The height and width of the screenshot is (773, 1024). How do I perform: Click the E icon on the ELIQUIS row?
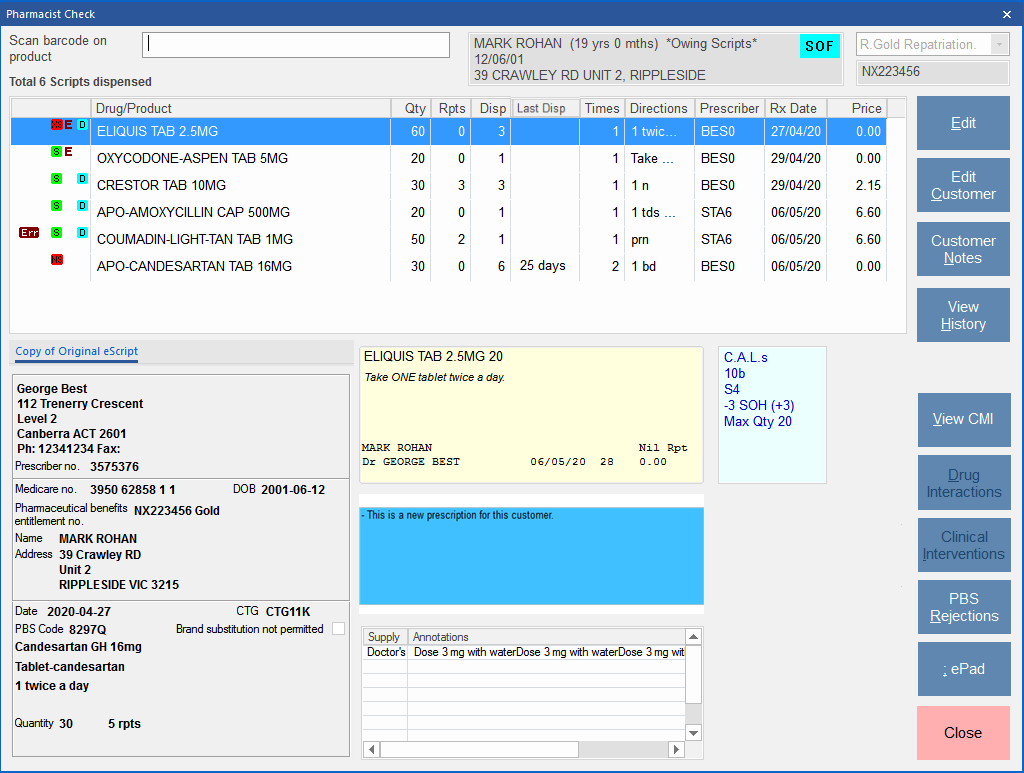click(x=69, y=124)
